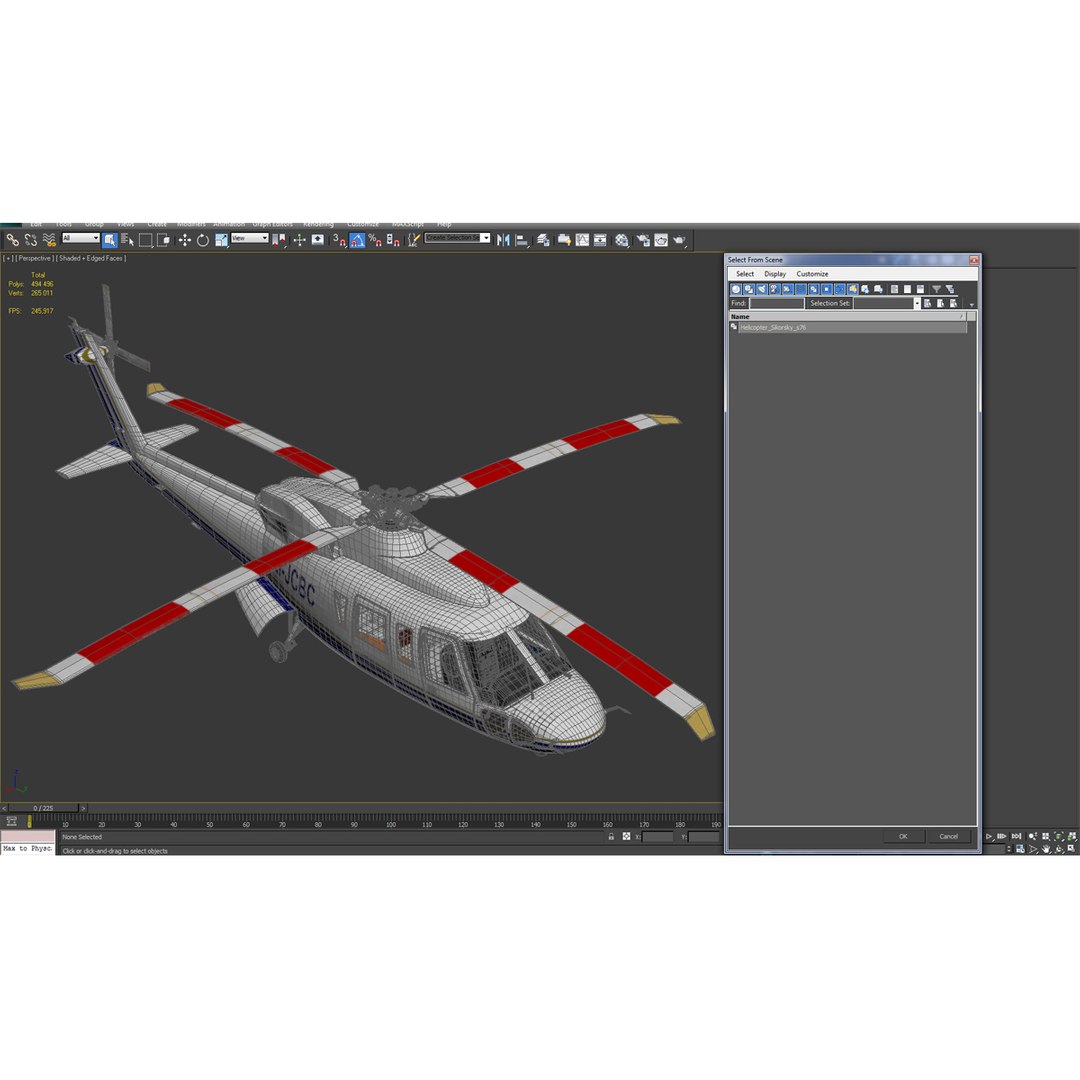Open the selection filter All dropdown

pyautogui.click(x=81, y=238)
